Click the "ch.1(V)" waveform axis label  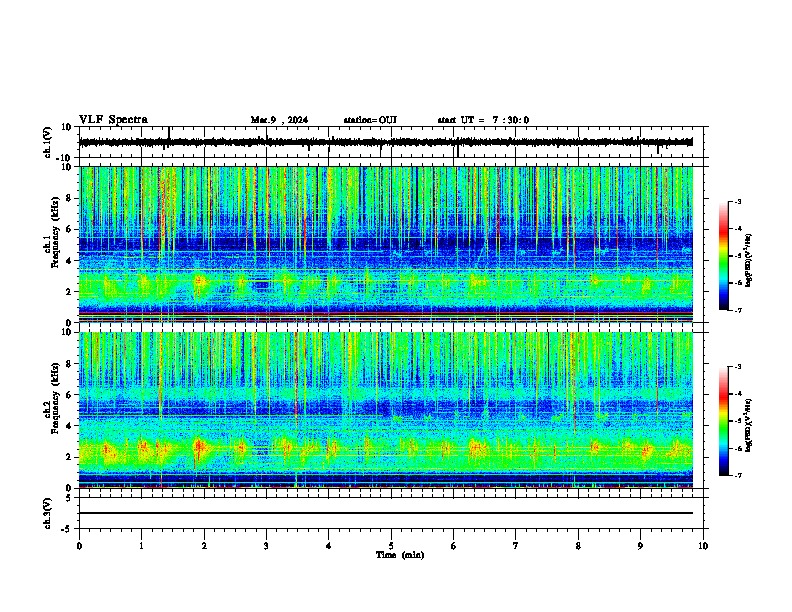[x=48, y=142]
